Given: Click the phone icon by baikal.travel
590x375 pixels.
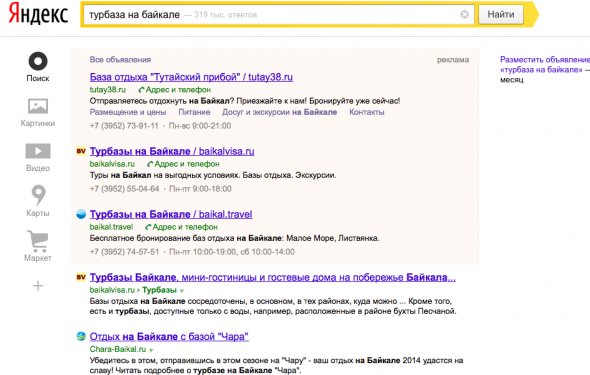Looking at the screenshot, I should pos(148,227).
